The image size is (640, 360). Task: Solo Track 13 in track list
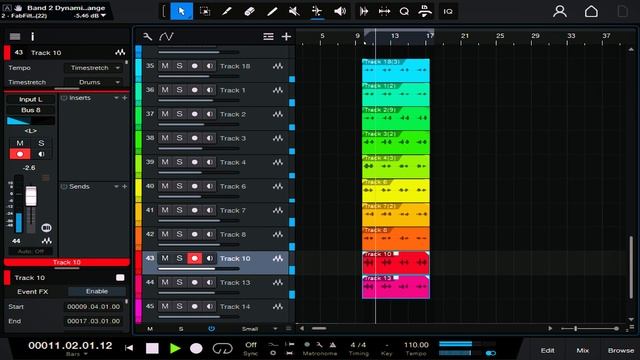[x=179, y=282]
